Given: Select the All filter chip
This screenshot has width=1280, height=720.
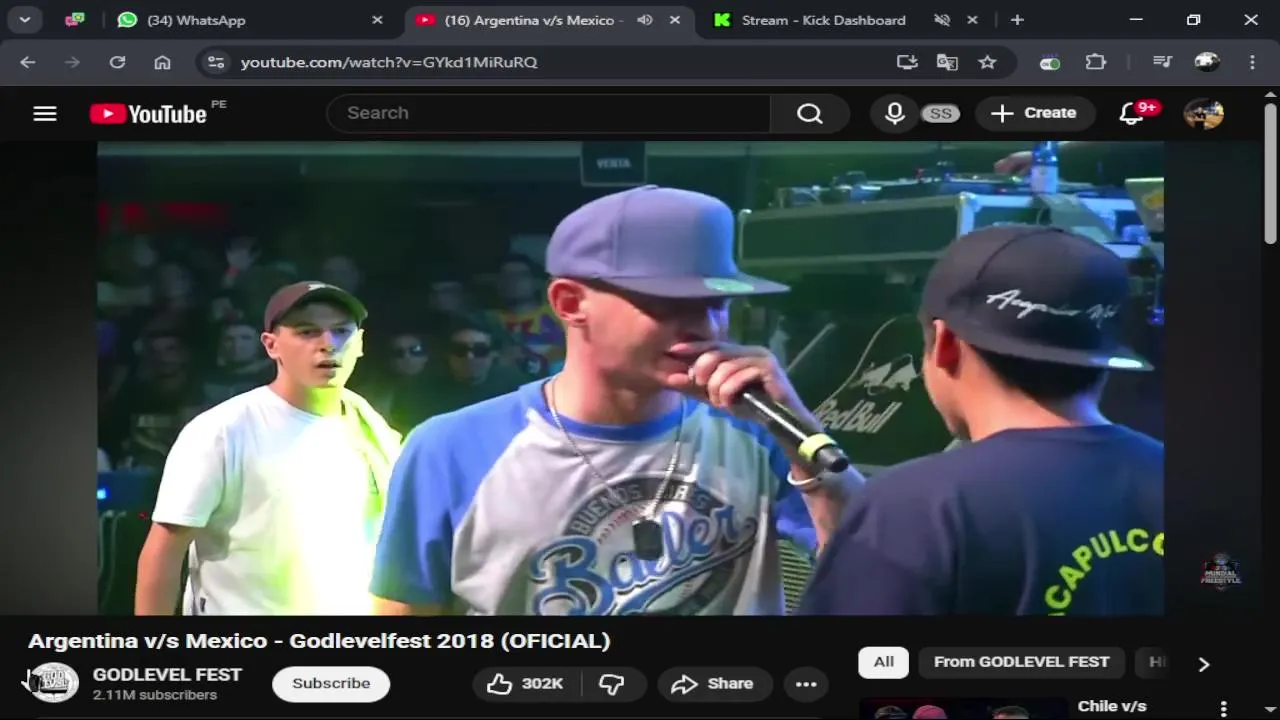Looking at the screenshot, I should click(x=883, y=662).
